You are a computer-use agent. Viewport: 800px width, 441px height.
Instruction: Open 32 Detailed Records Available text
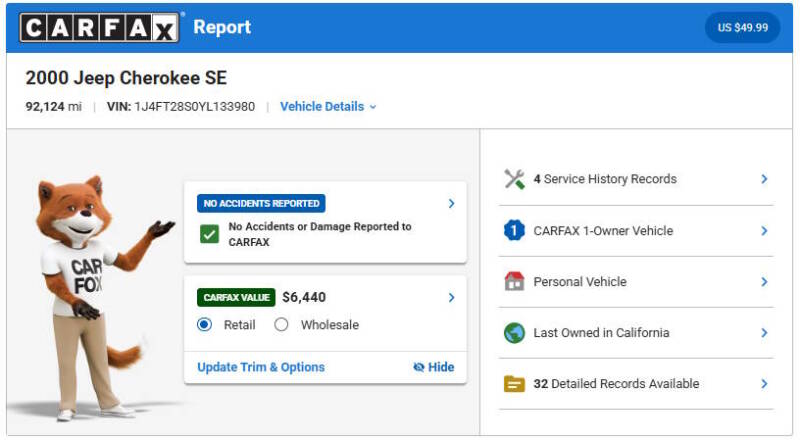(x=616, y=384)
